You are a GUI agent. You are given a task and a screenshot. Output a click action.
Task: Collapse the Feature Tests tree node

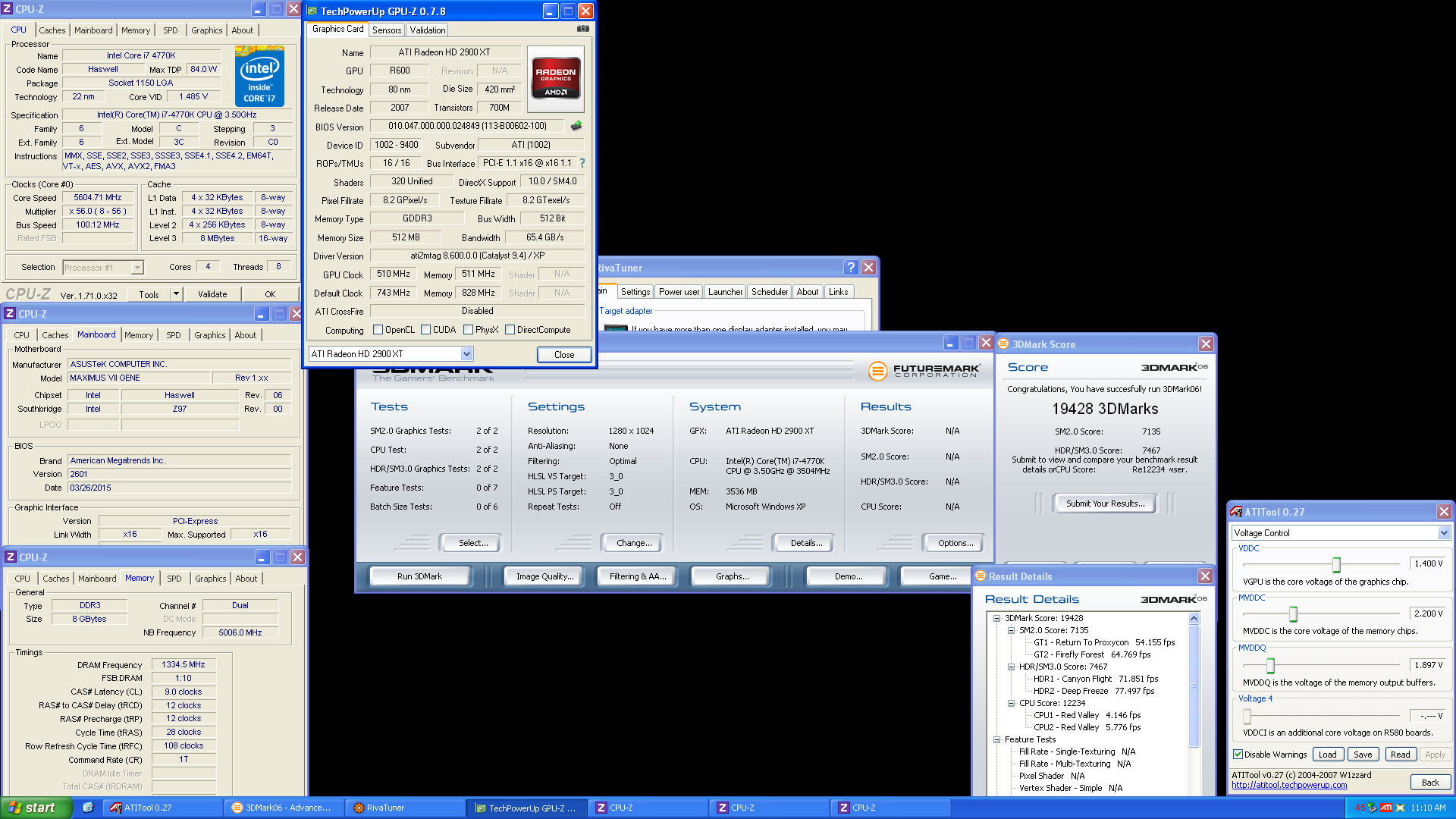pyautogui.click(x=996, y=739)
